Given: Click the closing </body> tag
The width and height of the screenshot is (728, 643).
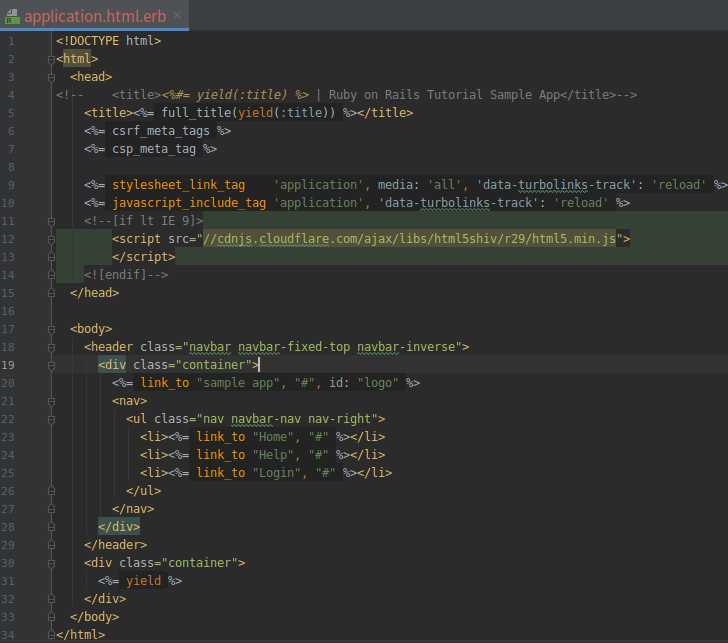Looking at the screenshot, I should coord(95,617).
